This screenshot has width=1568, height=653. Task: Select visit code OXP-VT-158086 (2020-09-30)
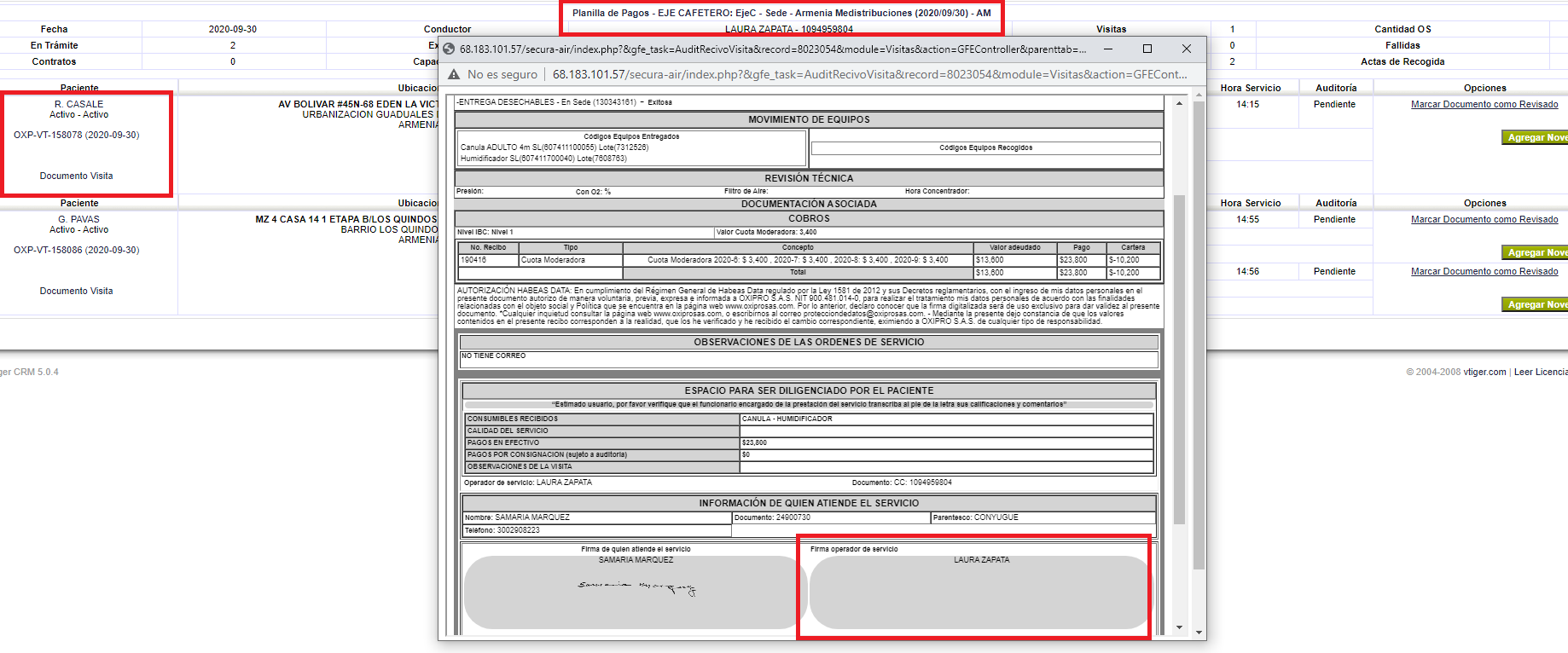[76, 250]
